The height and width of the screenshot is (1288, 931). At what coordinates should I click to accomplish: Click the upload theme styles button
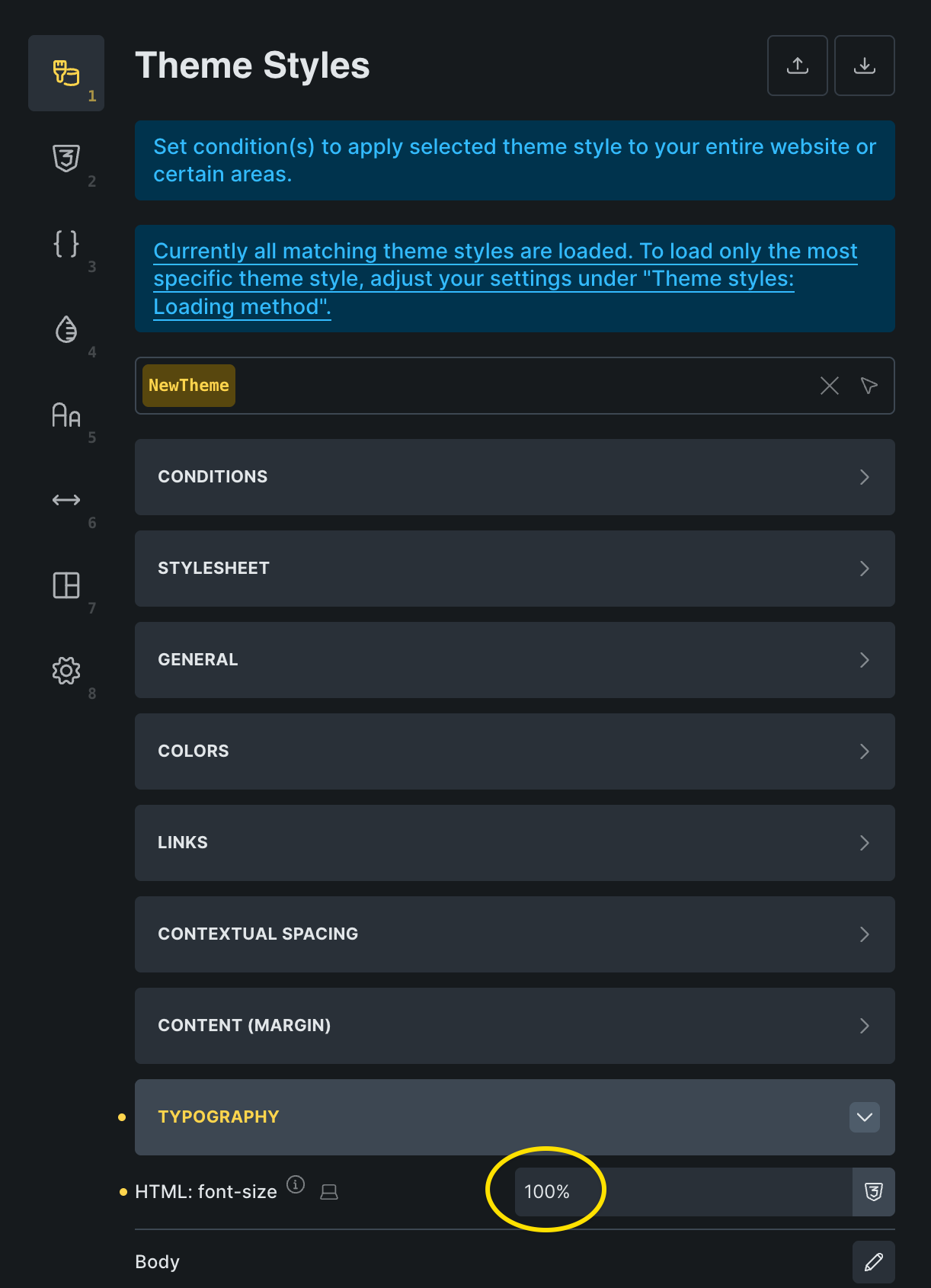(797, 66)
